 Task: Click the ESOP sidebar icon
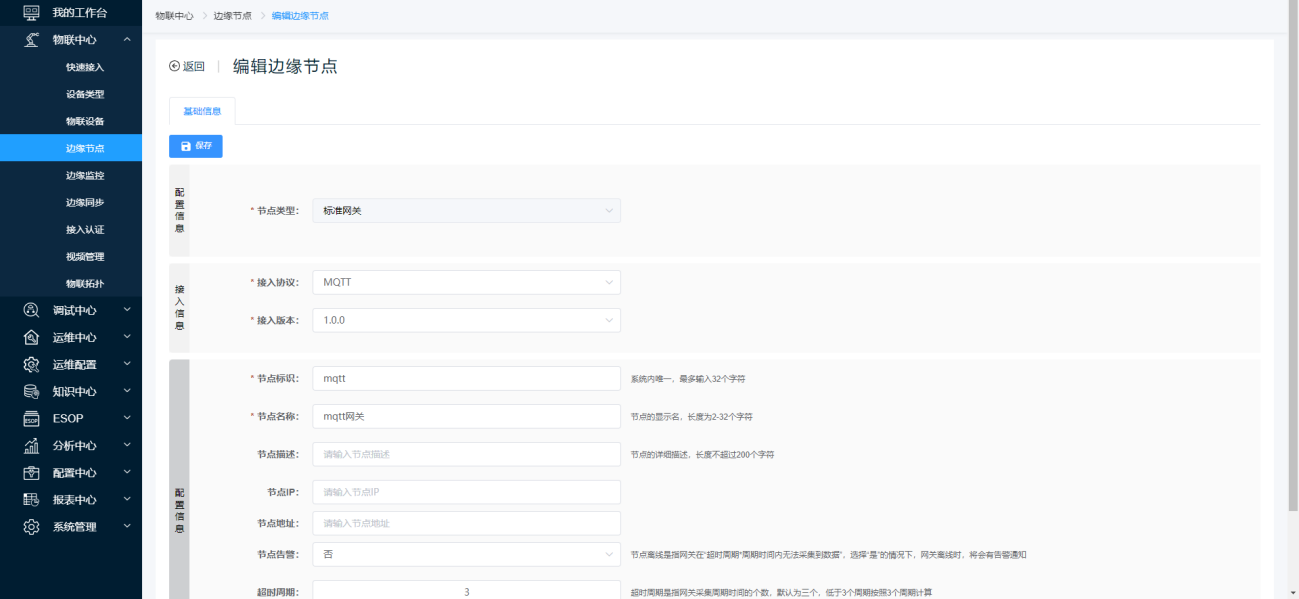point(31,418)
